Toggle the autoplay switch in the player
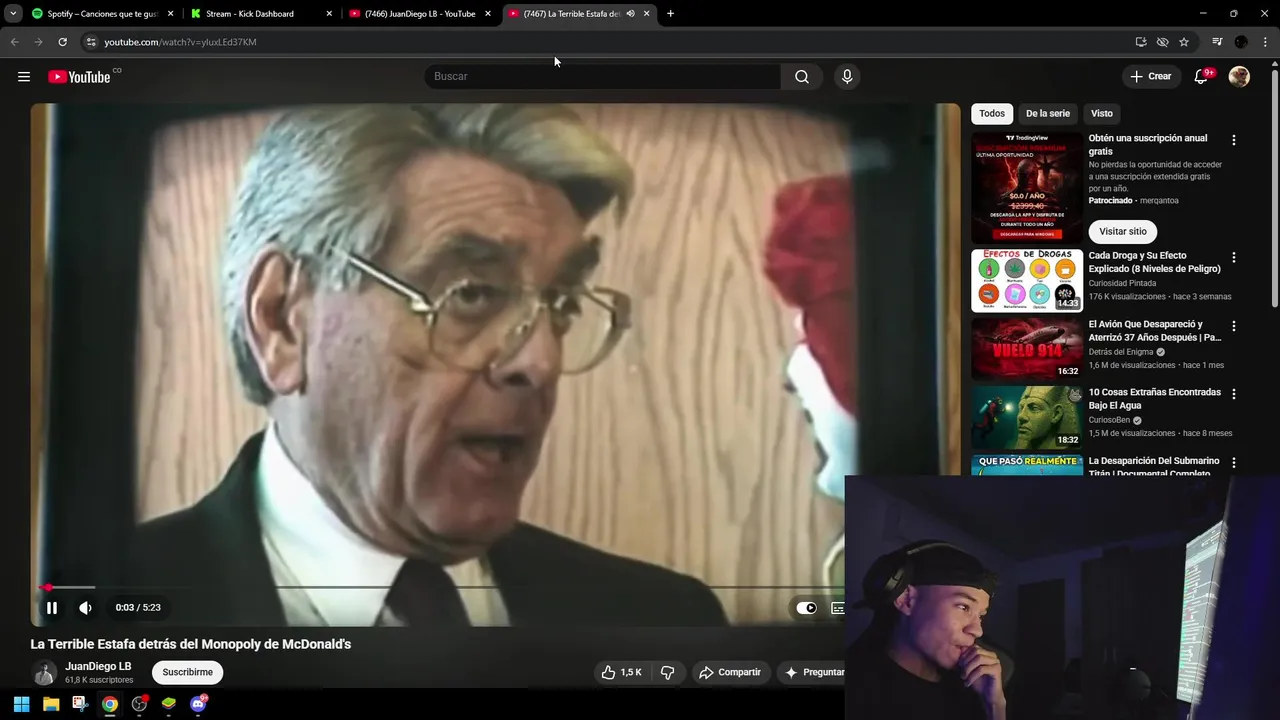The height and width of the screenshot is (720, 1280). point(806,608)
